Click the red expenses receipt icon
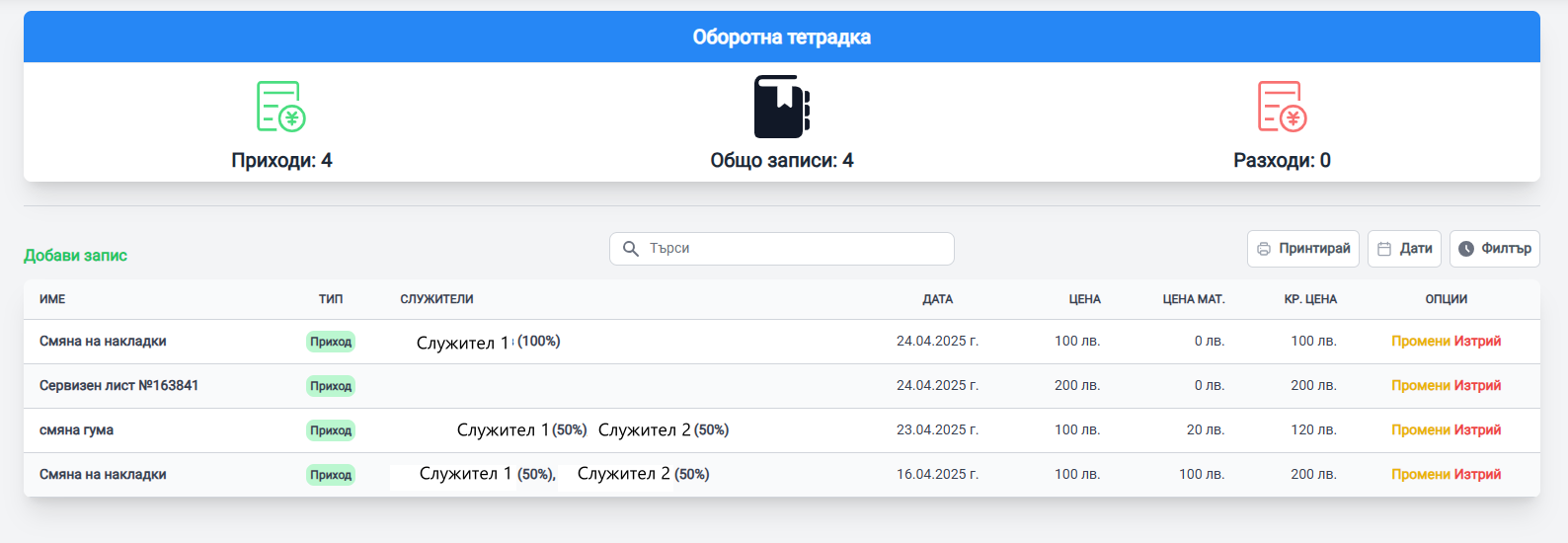This screenshot has width=1568, height=543. pos(1282,107)
